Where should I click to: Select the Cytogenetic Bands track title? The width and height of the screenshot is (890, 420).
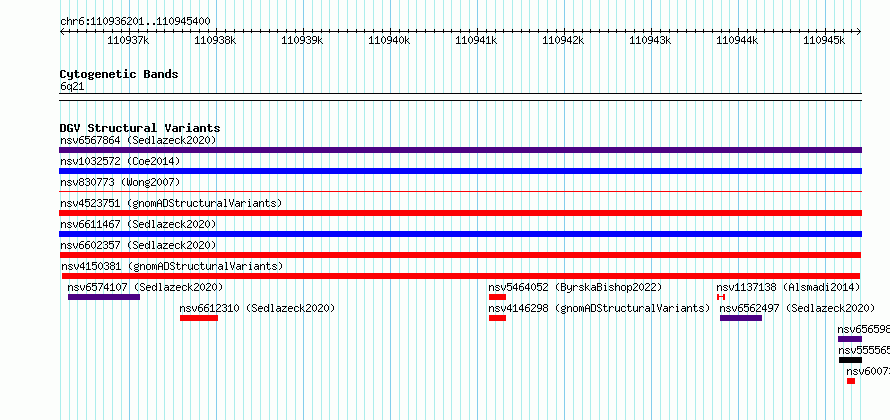click(119, 74)
